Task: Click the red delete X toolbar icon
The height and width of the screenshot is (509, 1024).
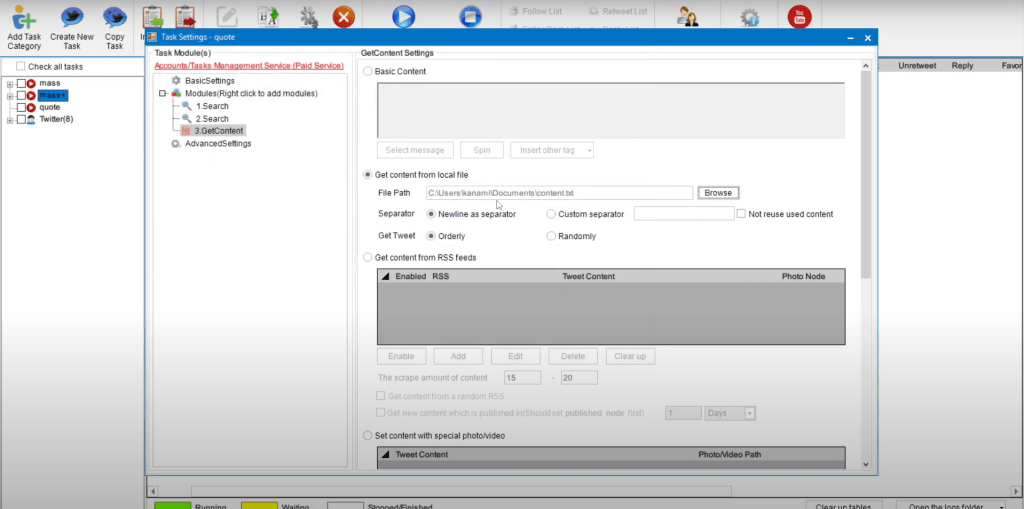Action: tap(344, 17)
